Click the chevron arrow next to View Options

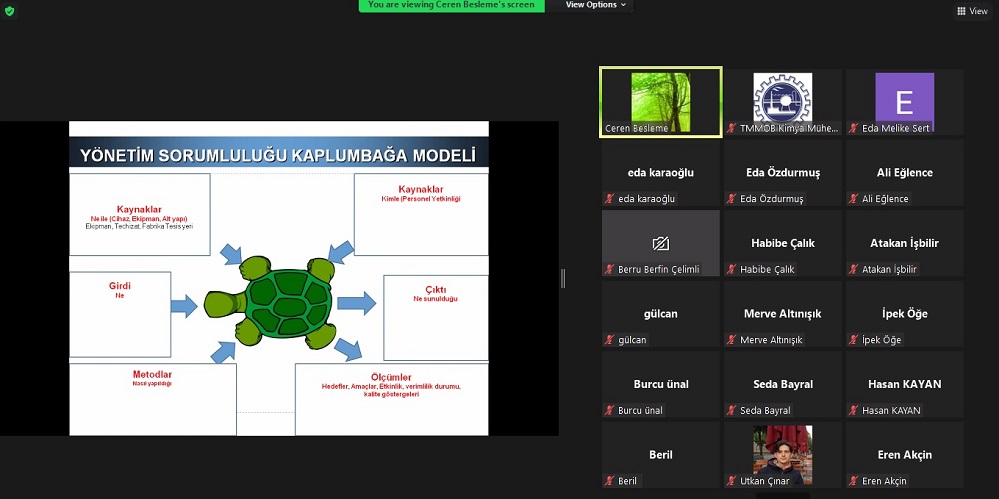(x=624, y=5)
